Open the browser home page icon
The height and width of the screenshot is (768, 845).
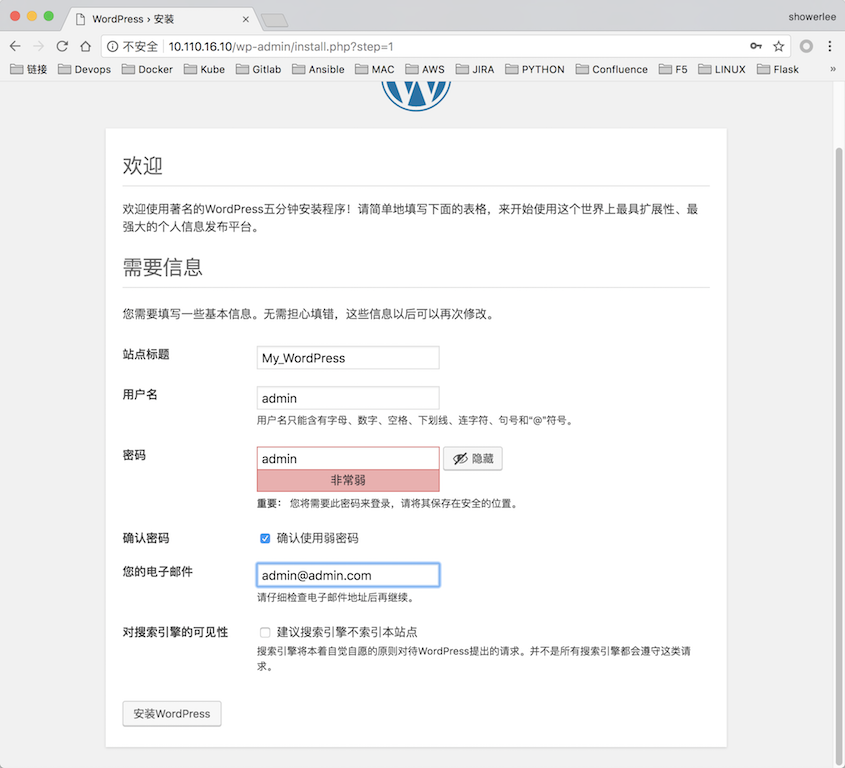[85, 46]
